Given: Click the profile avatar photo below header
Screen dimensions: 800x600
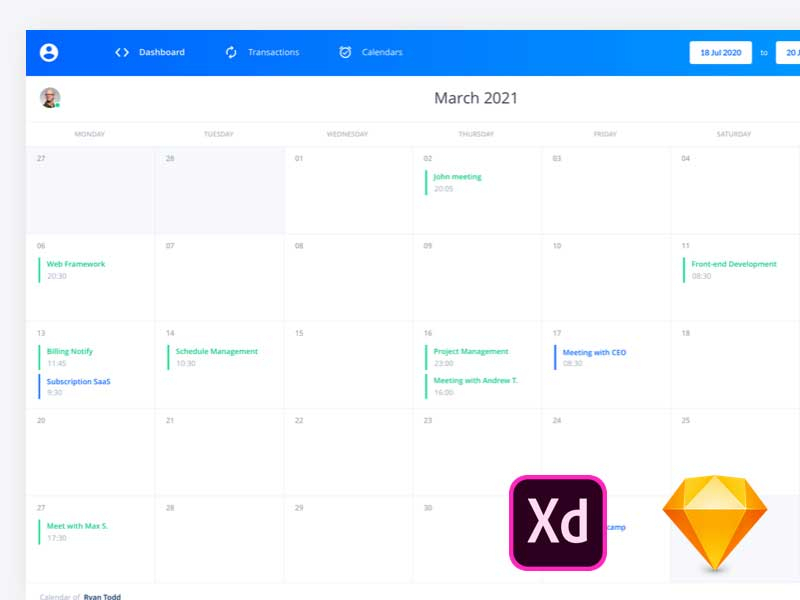Looking at the screenshot, I should [50, 97].
